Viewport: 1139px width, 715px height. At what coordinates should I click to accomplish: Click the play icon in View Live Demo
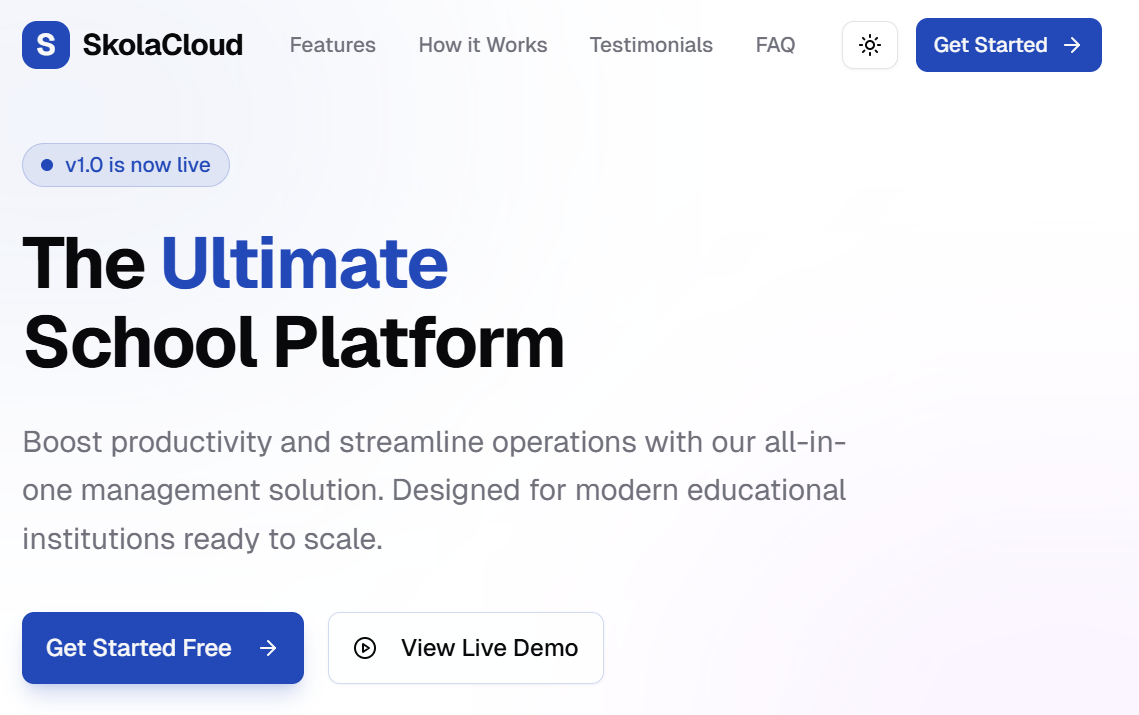(365, 648)
